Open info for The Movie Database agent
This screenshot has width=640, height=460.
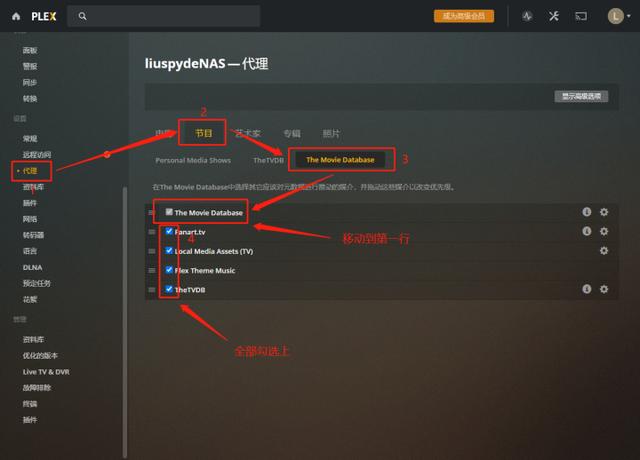pos(587,212)
